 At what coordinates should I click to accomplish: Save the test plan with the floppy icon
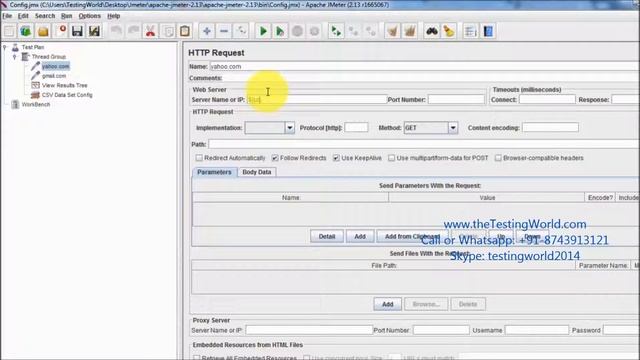pyautogui.click(x=77, y=31)
